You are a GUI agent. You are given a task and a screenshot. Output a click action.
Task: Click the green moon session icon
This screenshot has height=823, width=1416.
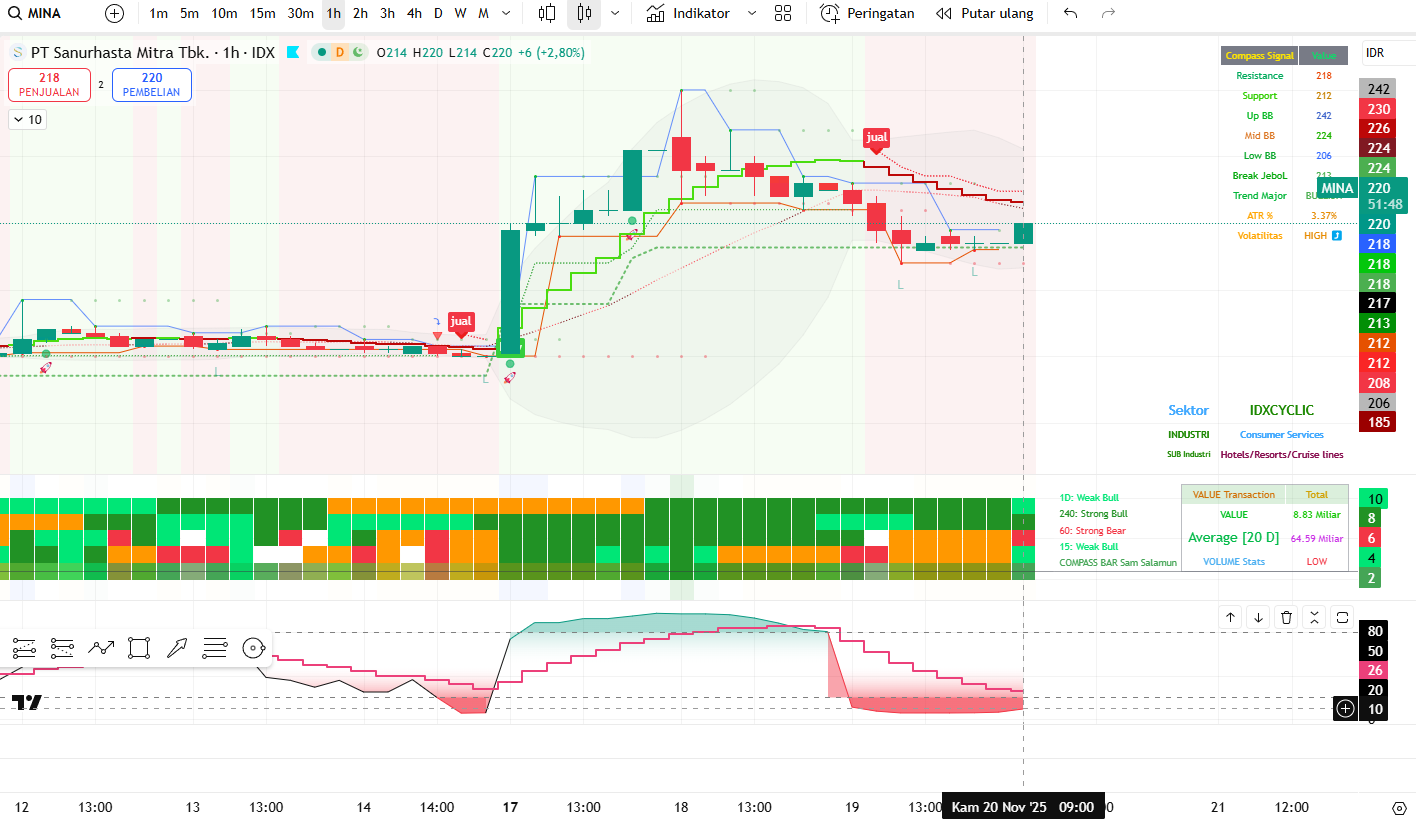[x=356, y=52]
